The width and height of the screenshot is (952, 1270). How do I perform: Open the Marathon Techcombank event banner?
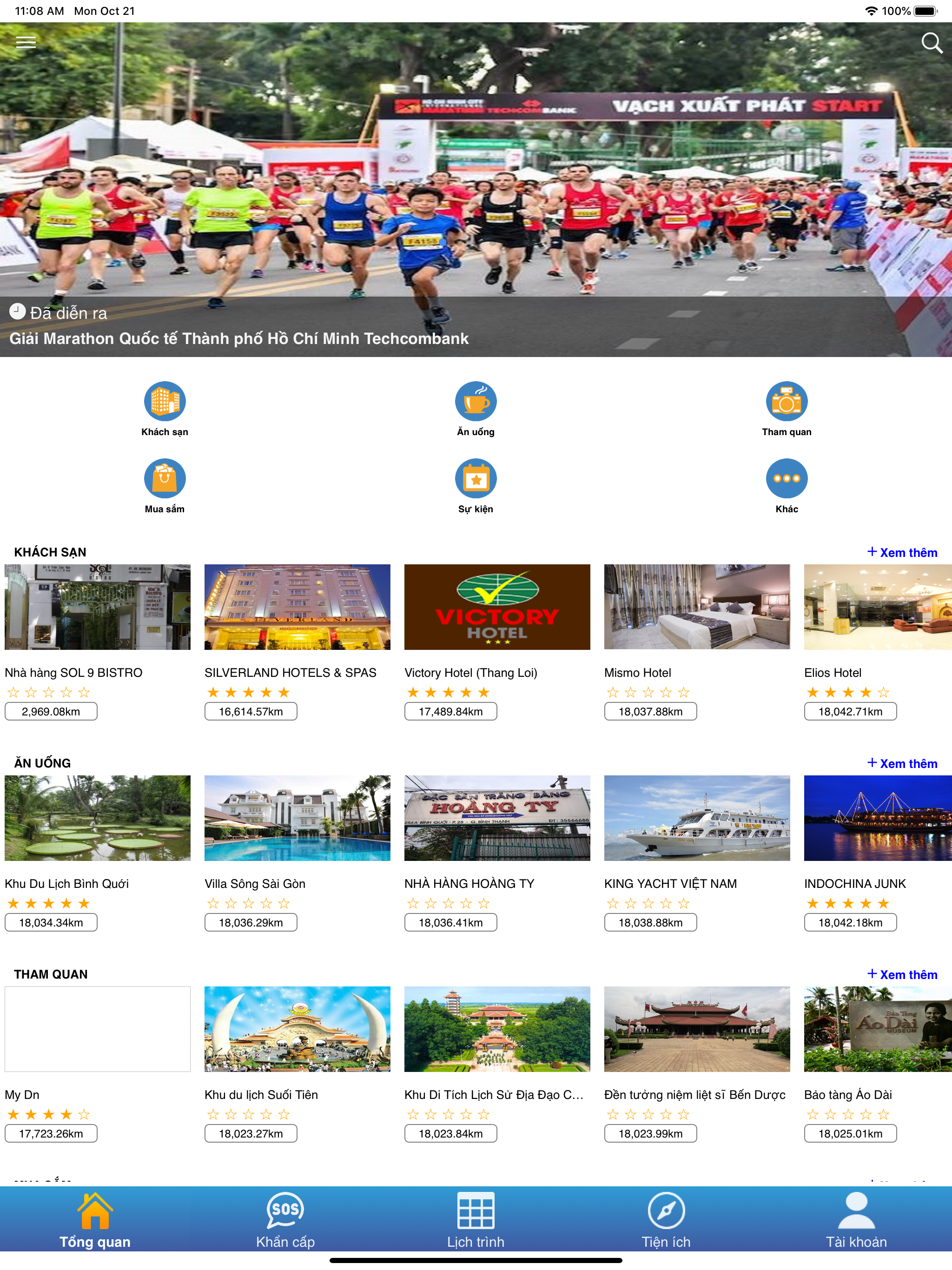476,190
